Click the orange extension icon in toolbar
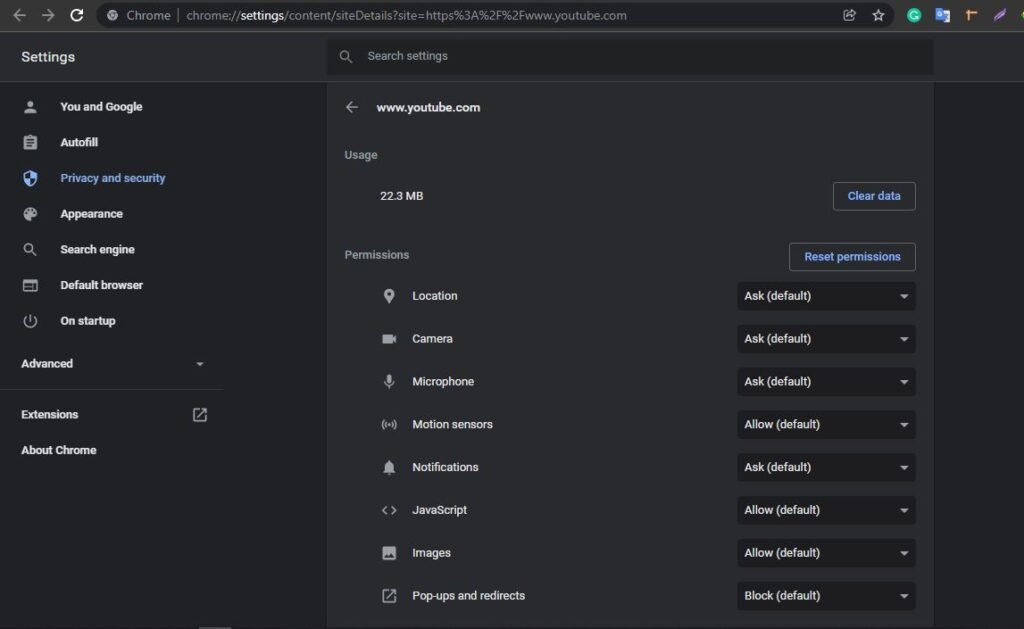This screenshot has height=629, width=1024. pos(971,15)
